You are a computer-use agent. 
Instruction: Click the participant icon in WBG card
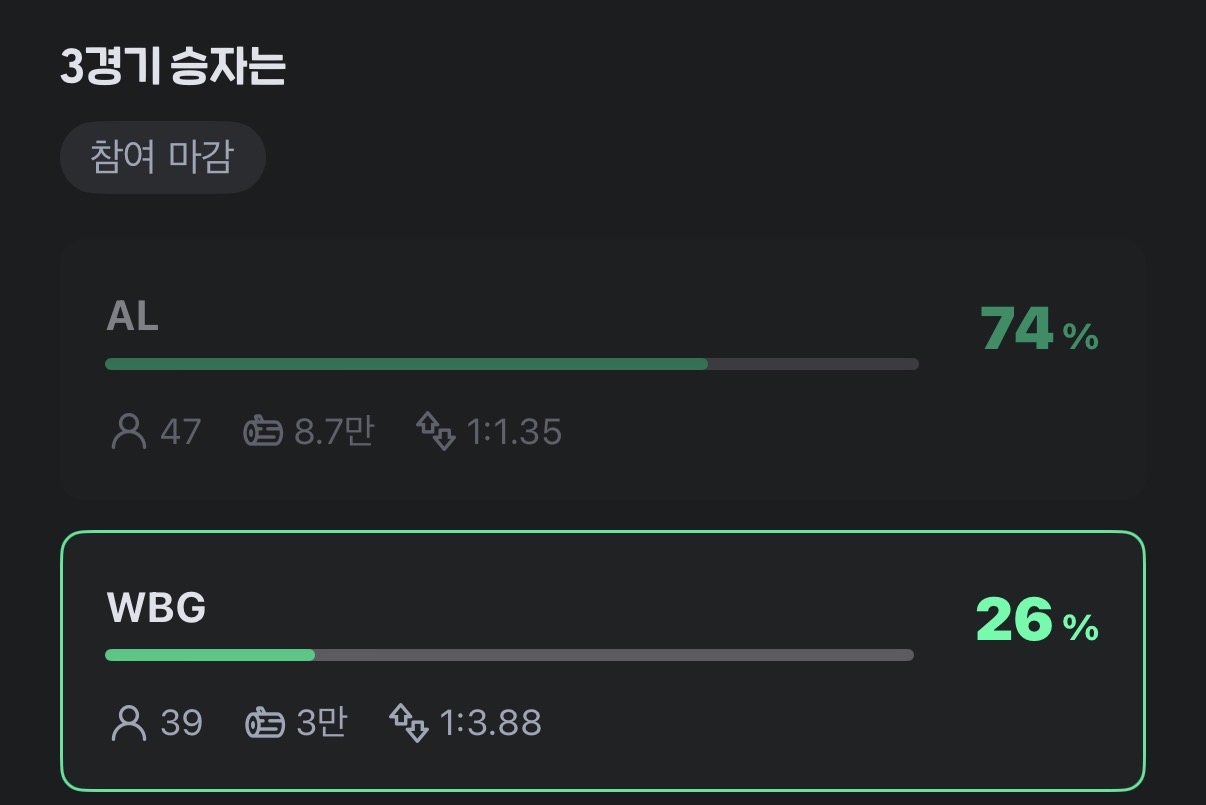(x=128, y=722)
